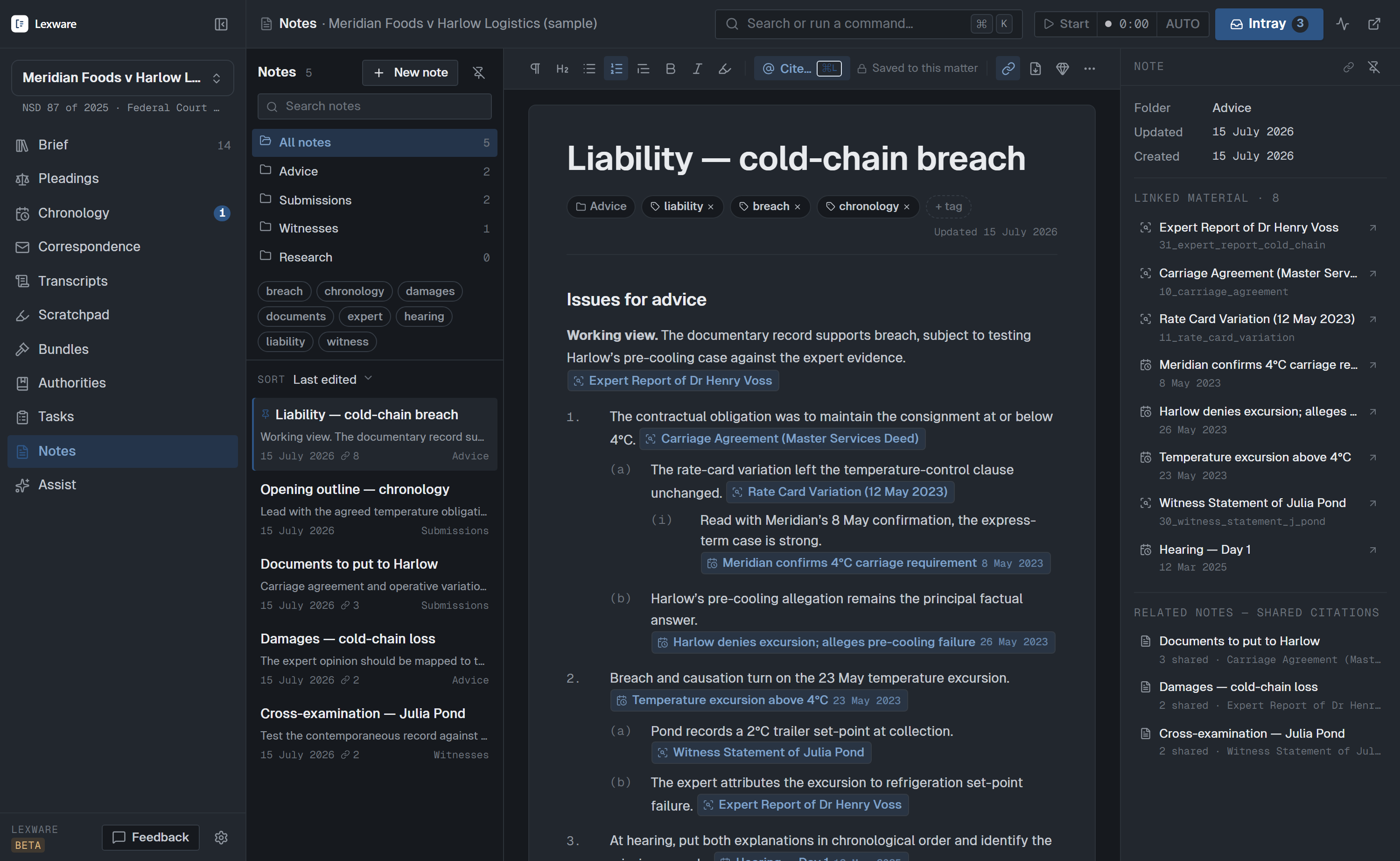Start the timer
This screenshot has height=861, width=1400.
[x=1066, y=24]
